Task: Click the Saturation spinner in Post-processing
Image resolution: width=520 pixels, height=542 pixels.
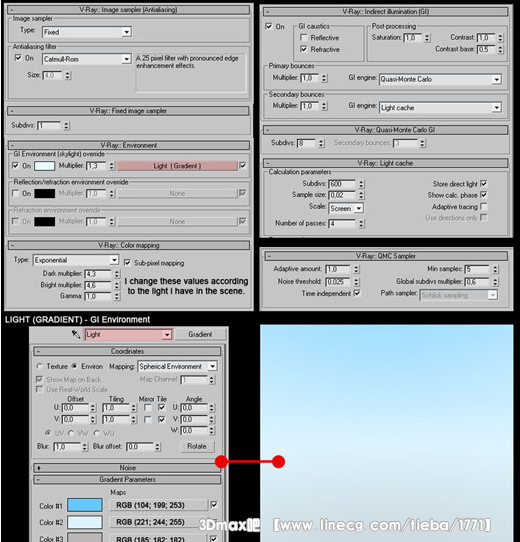Action: click(427, 38)
